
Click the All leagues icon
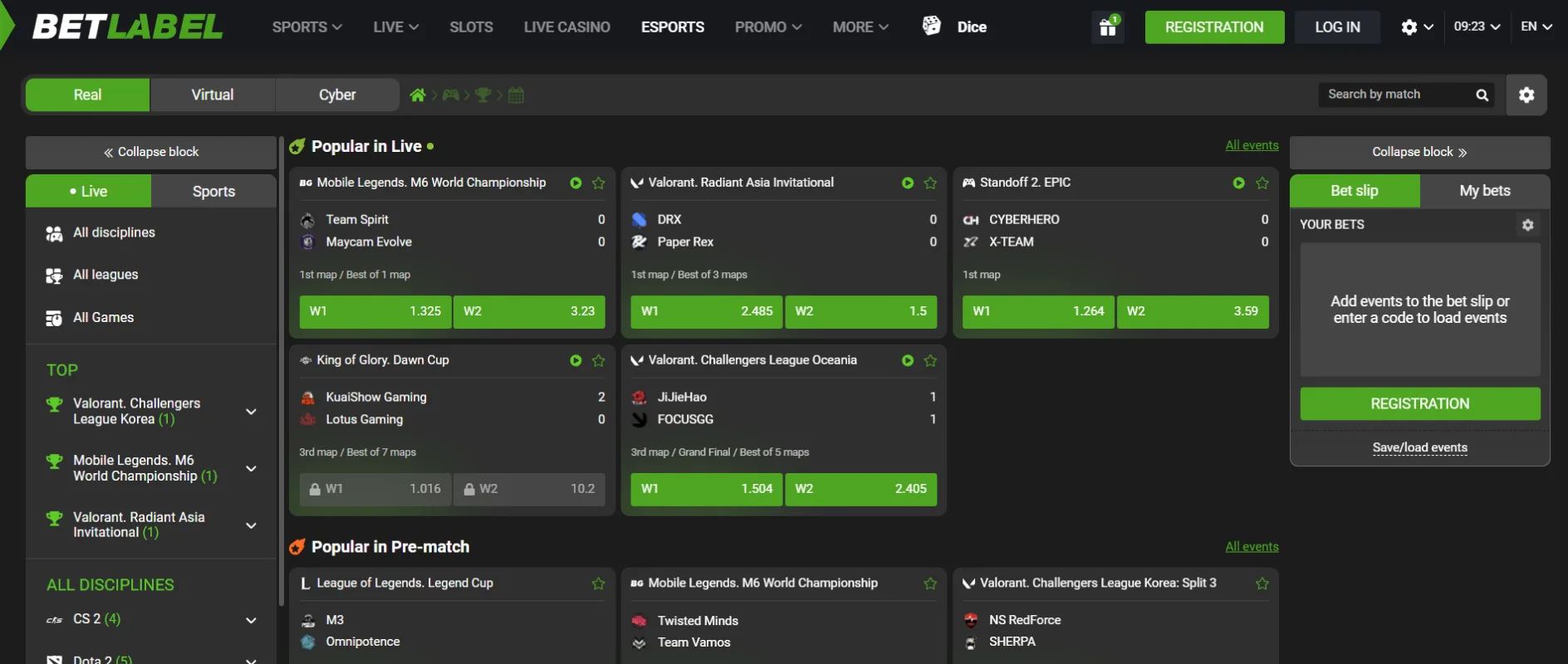tap(54, 276)
